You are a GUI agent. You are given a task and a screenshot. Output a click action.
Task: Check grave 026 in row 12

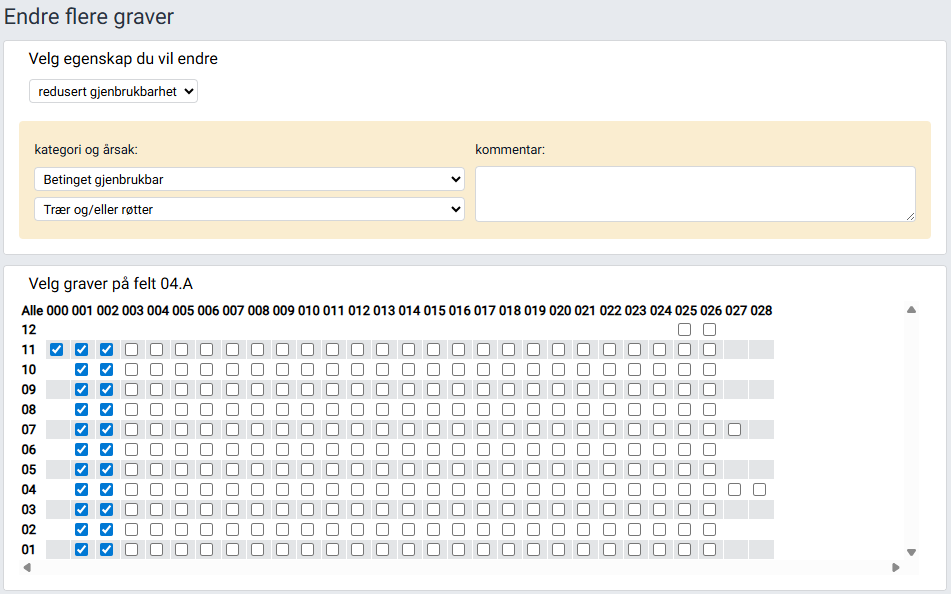pyautogui.click(x=709, y=329)
